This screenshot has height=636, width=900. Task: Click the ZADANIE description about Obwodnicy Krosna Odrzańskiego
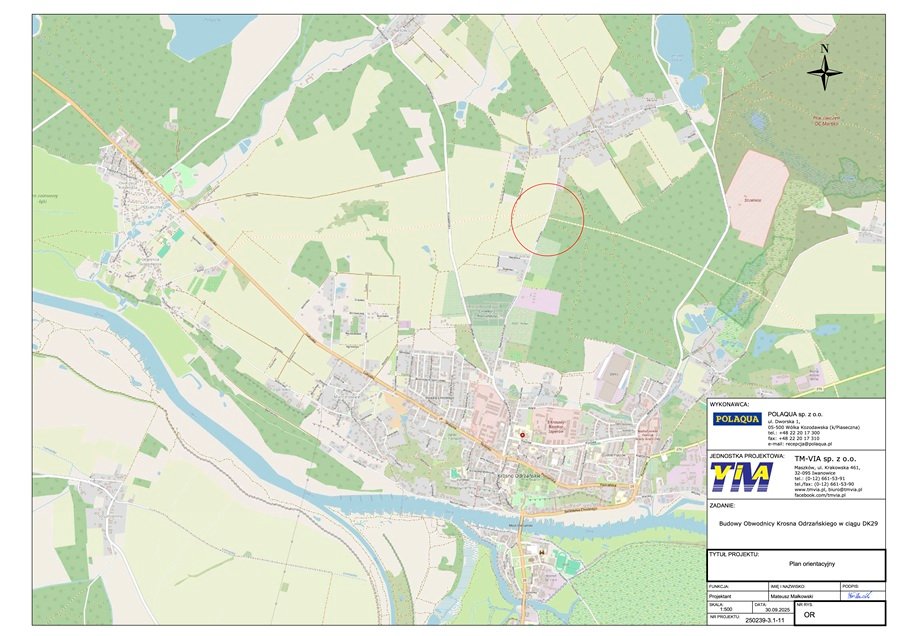coord(799,523)
